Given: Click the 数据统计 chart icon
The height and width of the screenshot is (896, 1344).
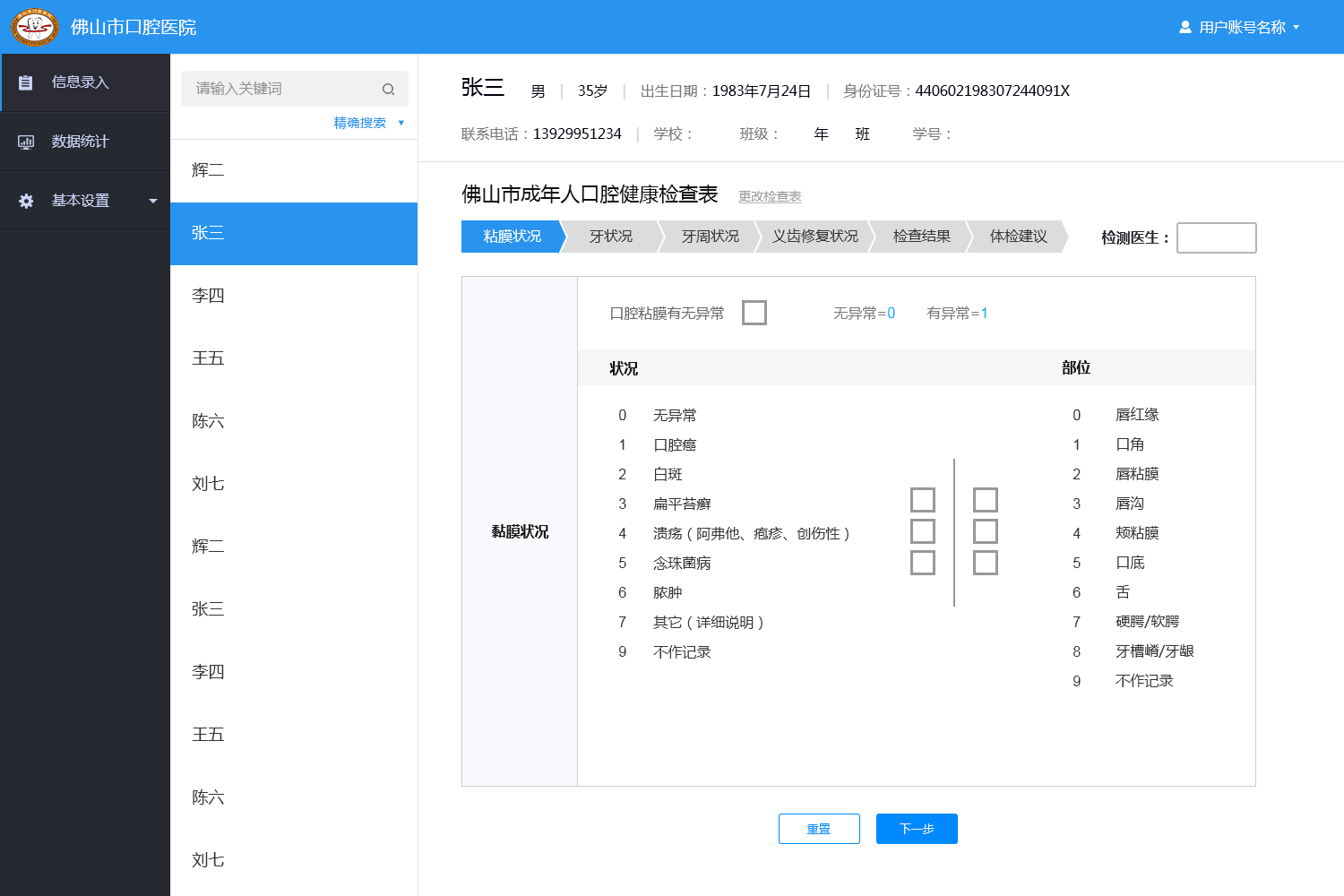Looking at the screenshot, I should (x=26, y=142).
